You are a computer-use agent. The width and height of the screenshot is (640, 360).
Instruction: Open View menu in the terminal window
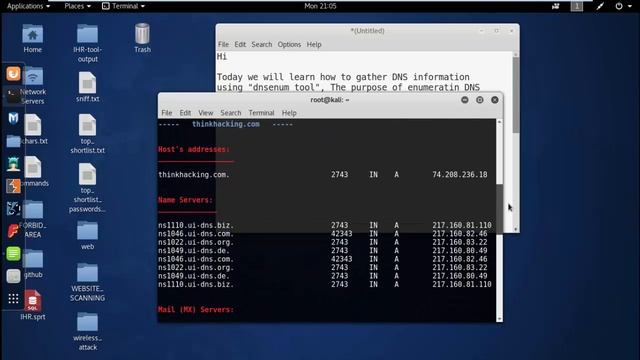pos(206,113)
